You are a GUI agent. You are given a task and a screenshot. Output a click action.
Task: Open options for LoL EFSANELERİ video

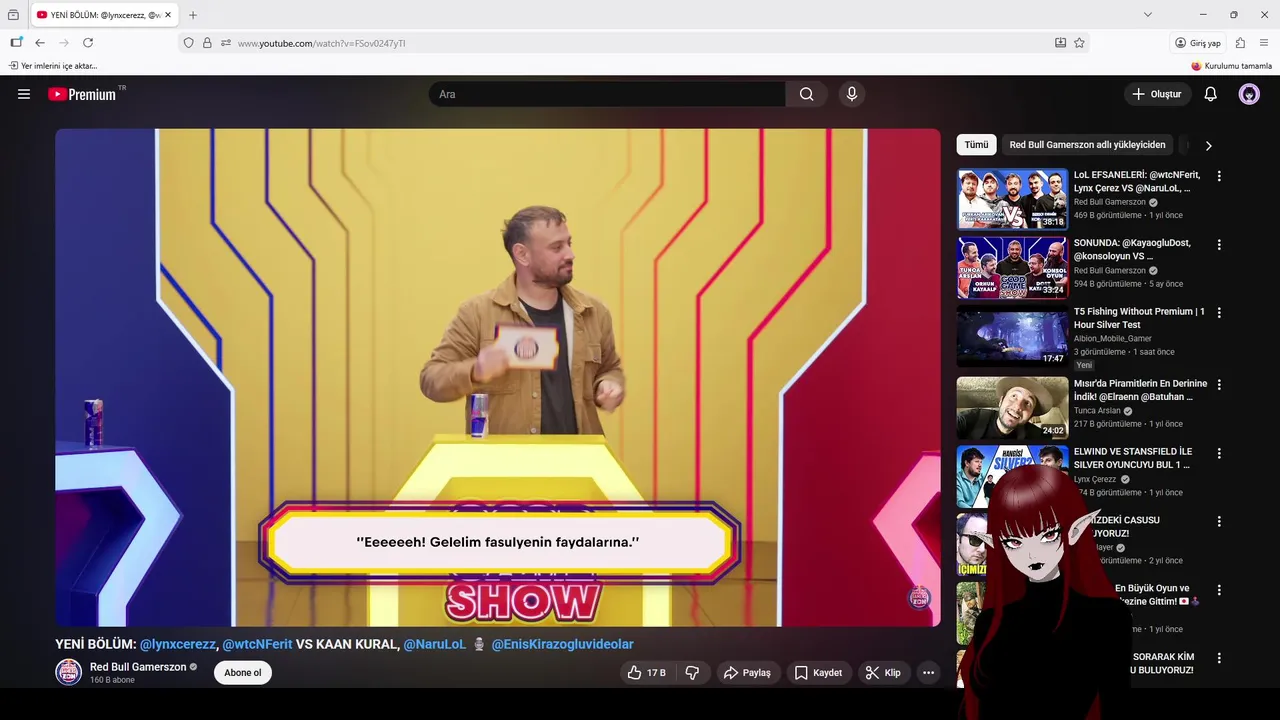pyautogui.click(x=1218, y=176)
